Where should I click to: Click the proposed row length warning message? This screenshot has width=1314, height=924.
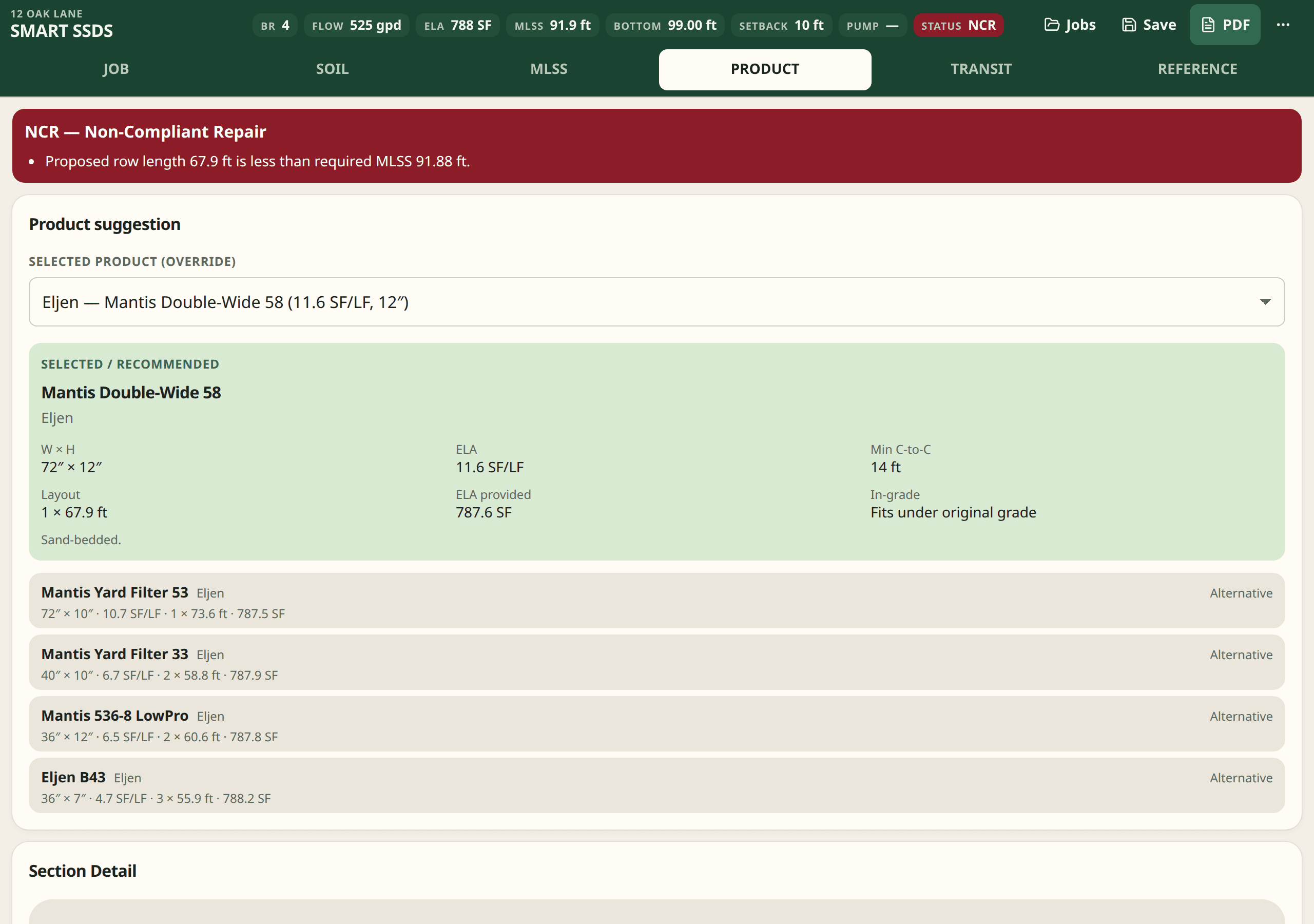point(258,161)
